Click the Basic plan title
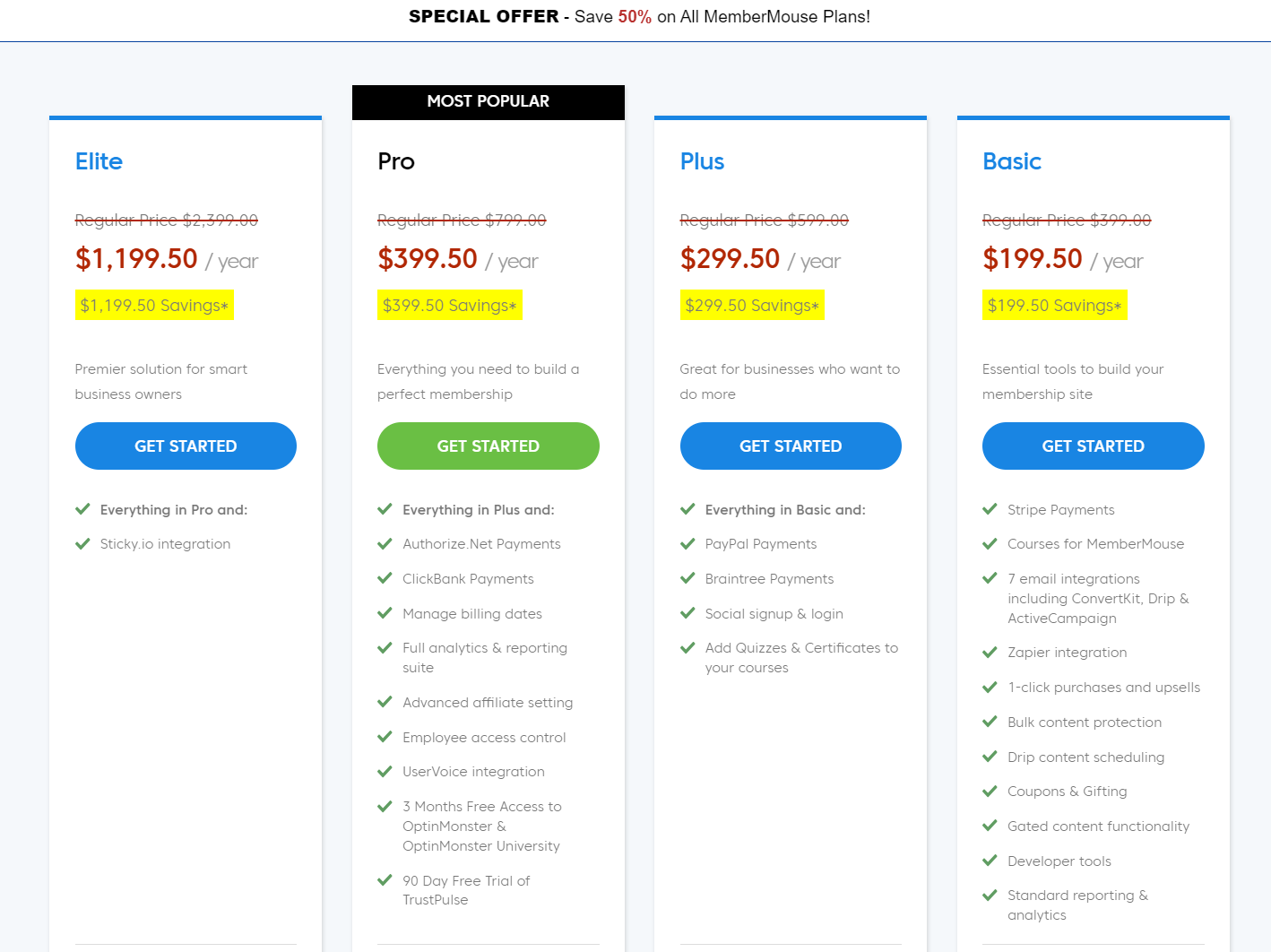Screen dimensions: 1271x952 tap(1012, 161)
